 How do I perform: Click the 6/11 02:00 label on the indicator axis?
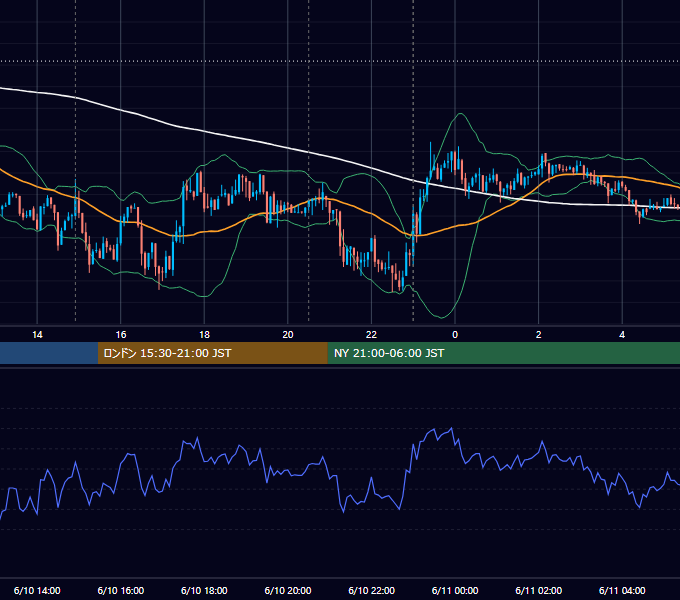coord(539,590)
